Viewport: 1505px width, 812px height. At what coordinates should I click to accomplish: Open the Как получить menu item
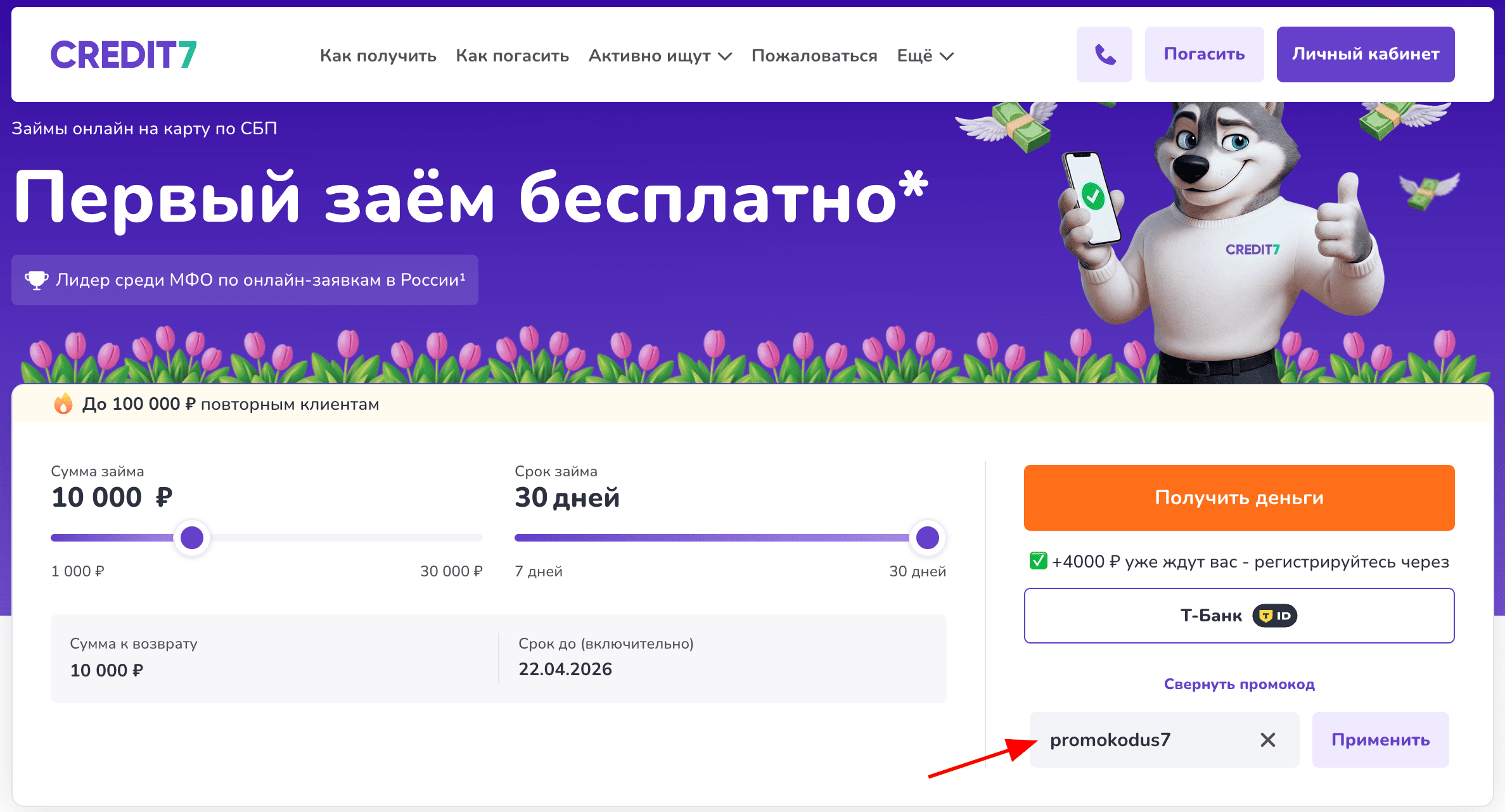pyautogui.click(x=378, y=56)
